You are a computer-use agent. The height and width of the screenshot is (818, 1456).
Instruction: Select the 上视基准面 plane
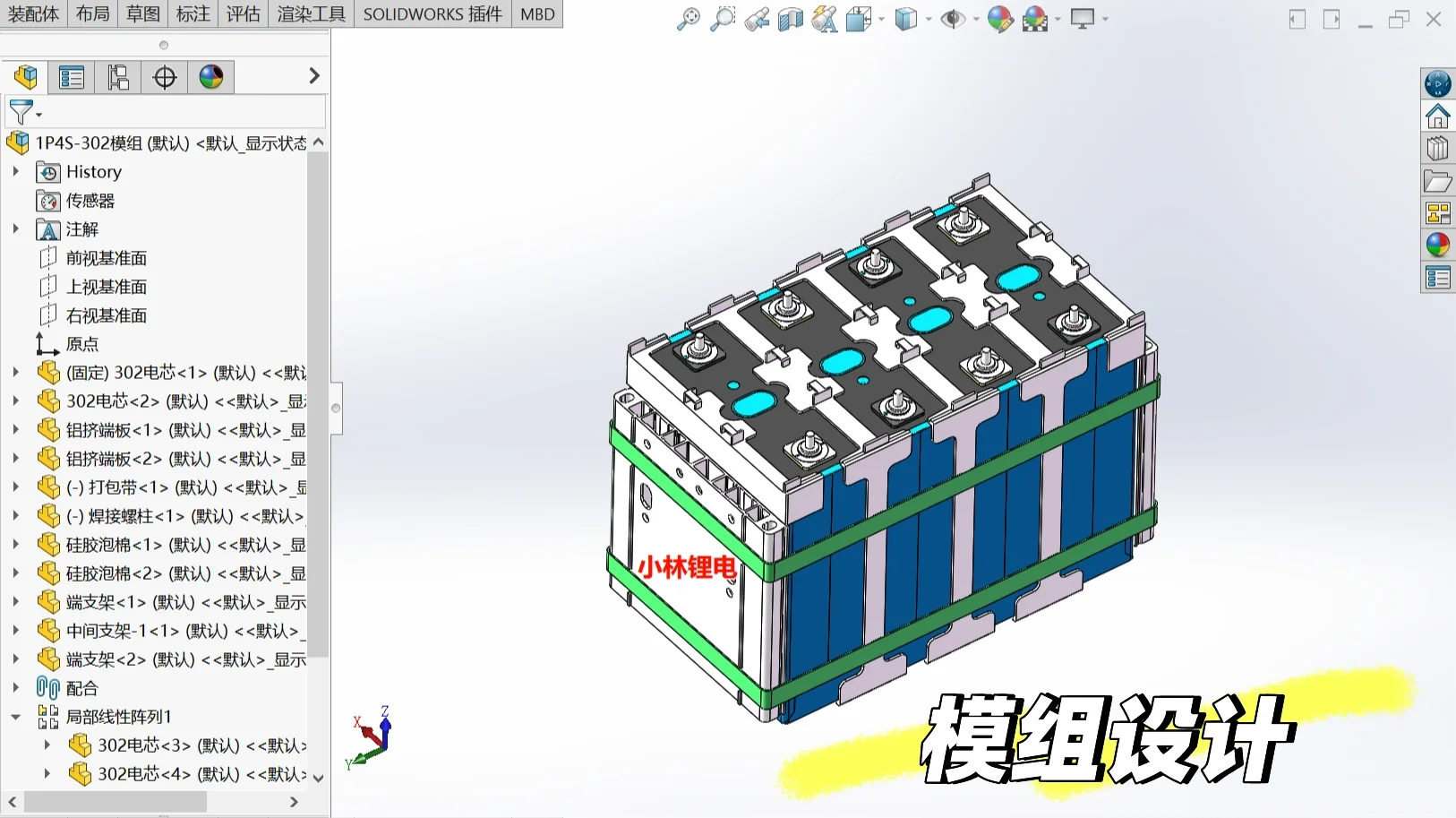click(92, 286)
